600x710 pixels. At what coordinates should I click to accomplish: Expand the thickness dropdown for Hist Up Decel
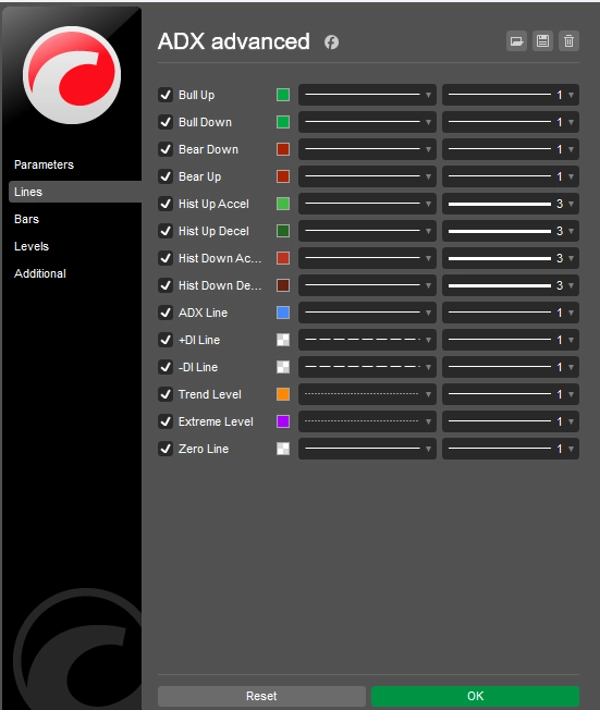tap(510, 231)
